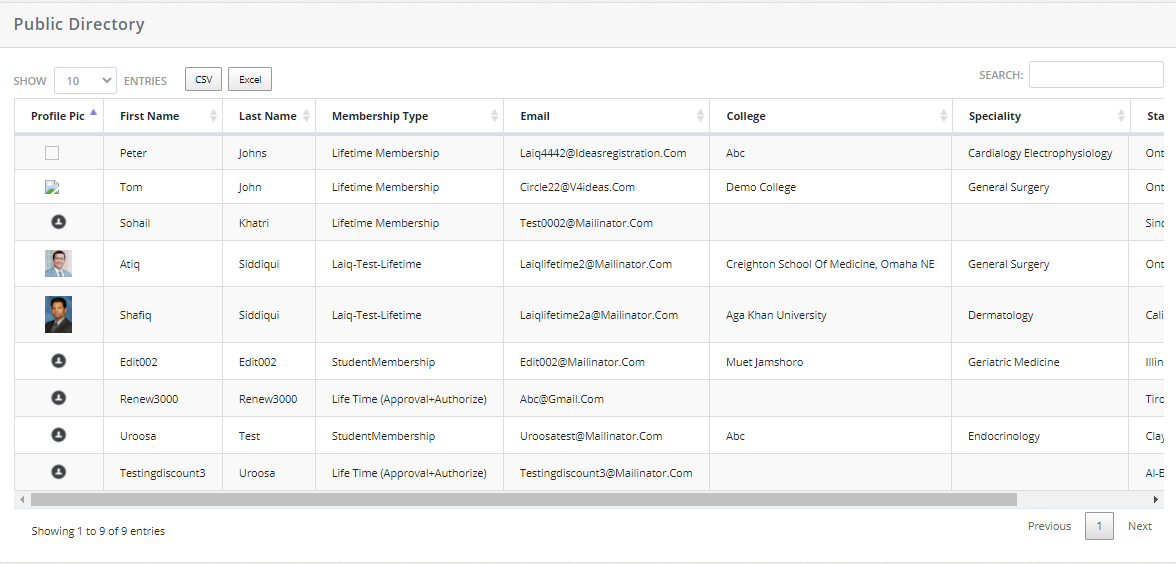Go to the Next page
Screen dimensions: 1176x564
(x=1139, y=526)
